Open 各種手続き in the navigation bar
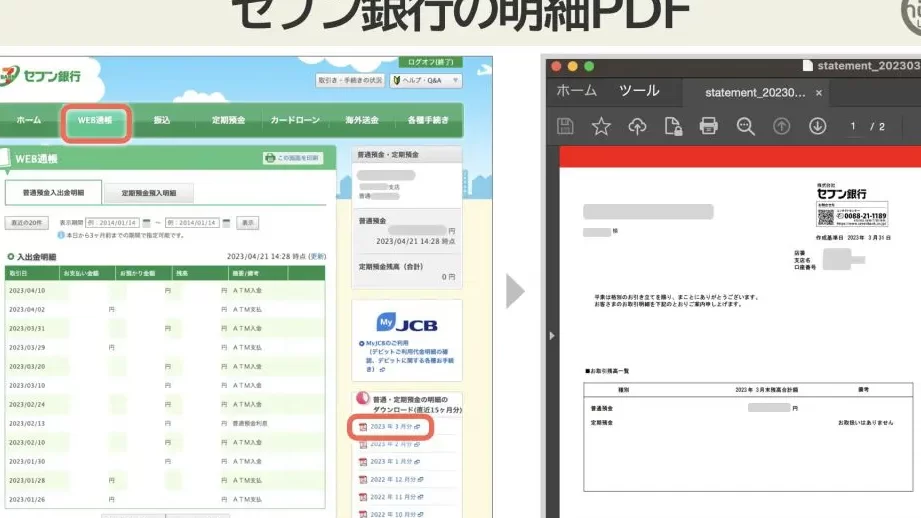The image size is (921, 518). click(x=428, y=120)
